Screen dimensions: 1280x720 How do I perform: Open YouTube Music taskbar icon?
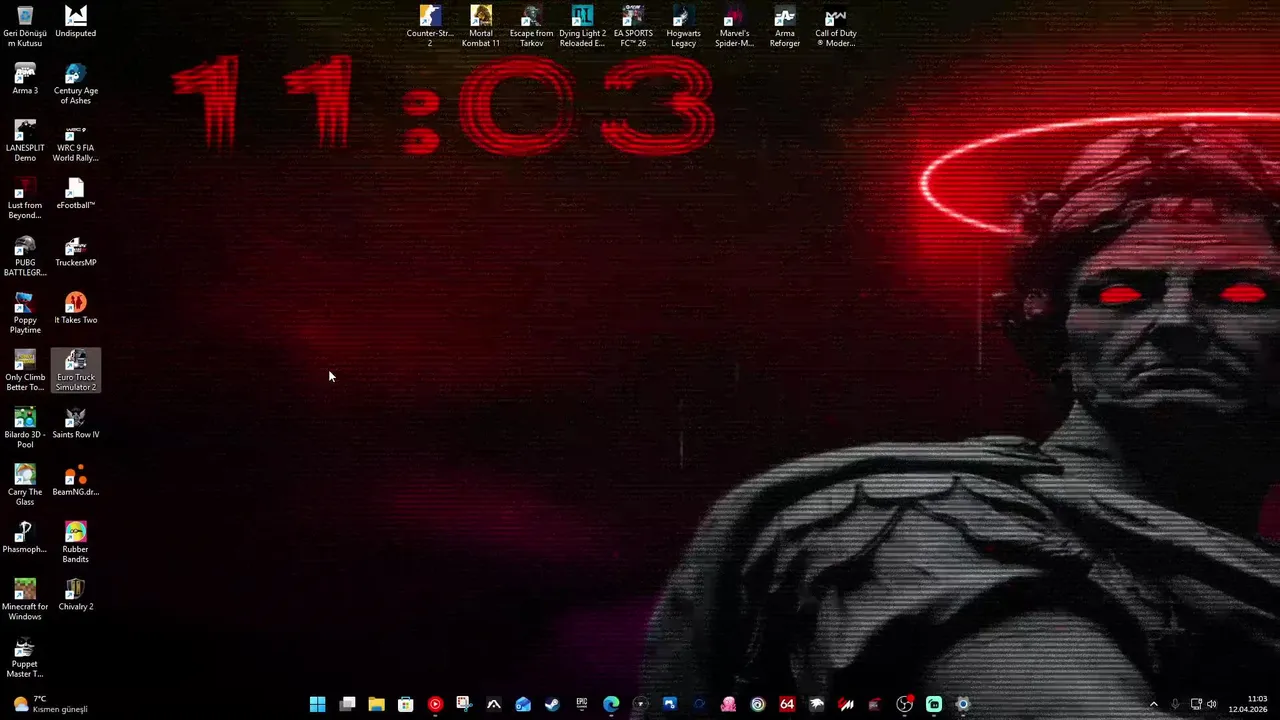click(435, 704)
